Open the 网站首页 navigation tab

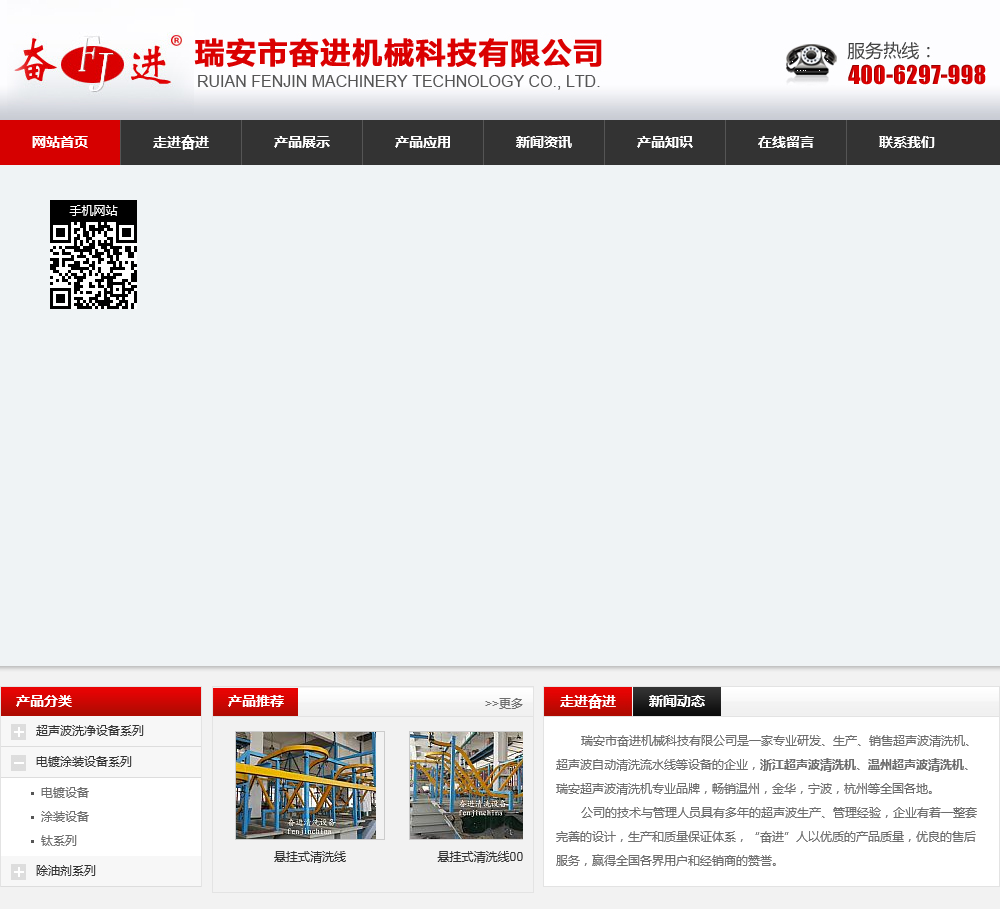[60, 142]
